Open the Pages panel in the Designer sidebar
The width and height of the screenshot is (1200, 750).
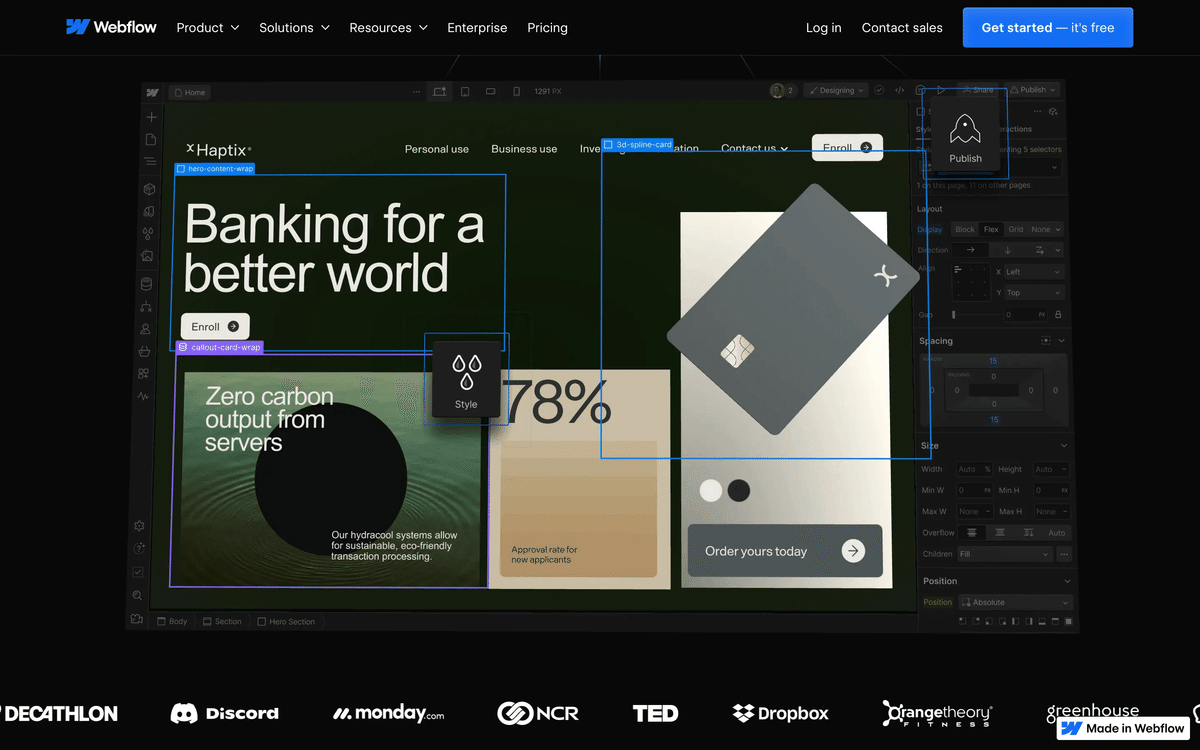coord(151,139)
